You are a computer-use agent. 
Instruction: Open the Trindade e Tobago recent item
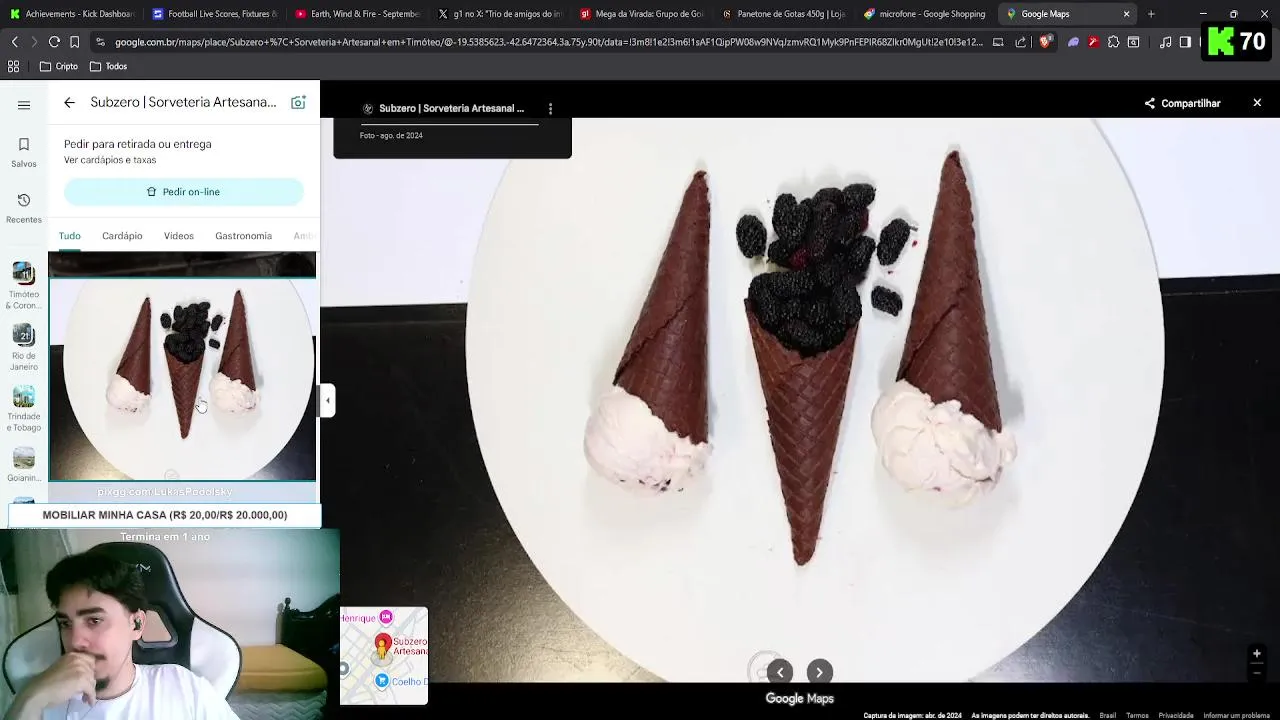point(24,408)
